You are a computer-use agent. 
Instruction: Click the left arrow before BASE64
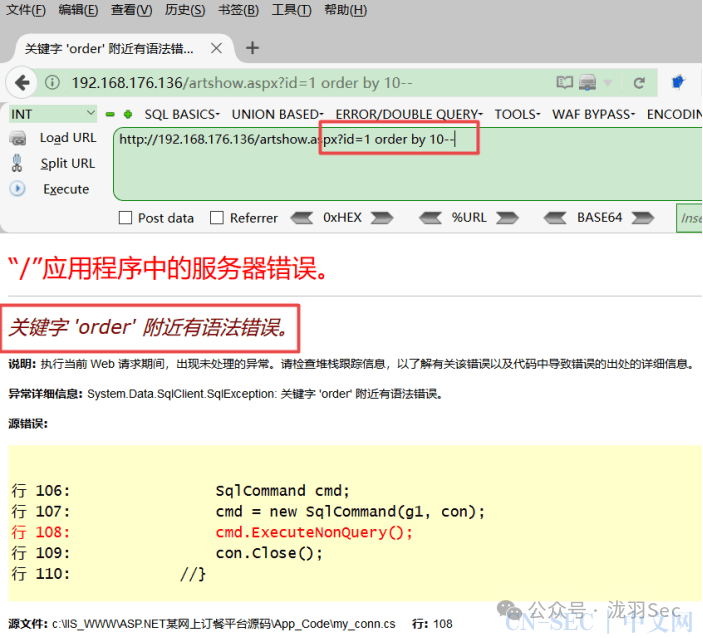click(555, 218)
